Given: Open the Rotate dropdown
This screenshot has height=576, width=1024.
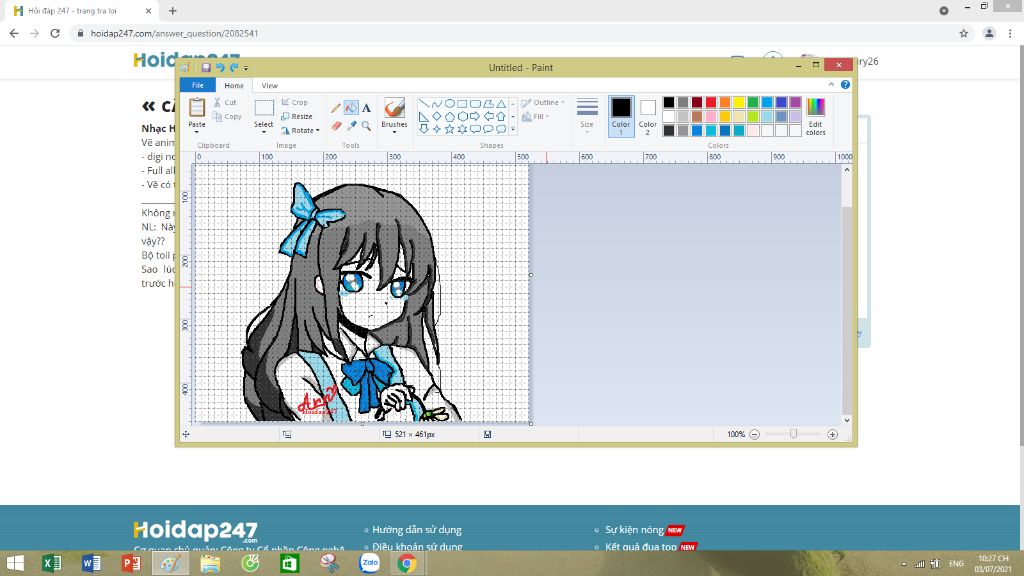Looking at the screenshot, I should 300,131.
